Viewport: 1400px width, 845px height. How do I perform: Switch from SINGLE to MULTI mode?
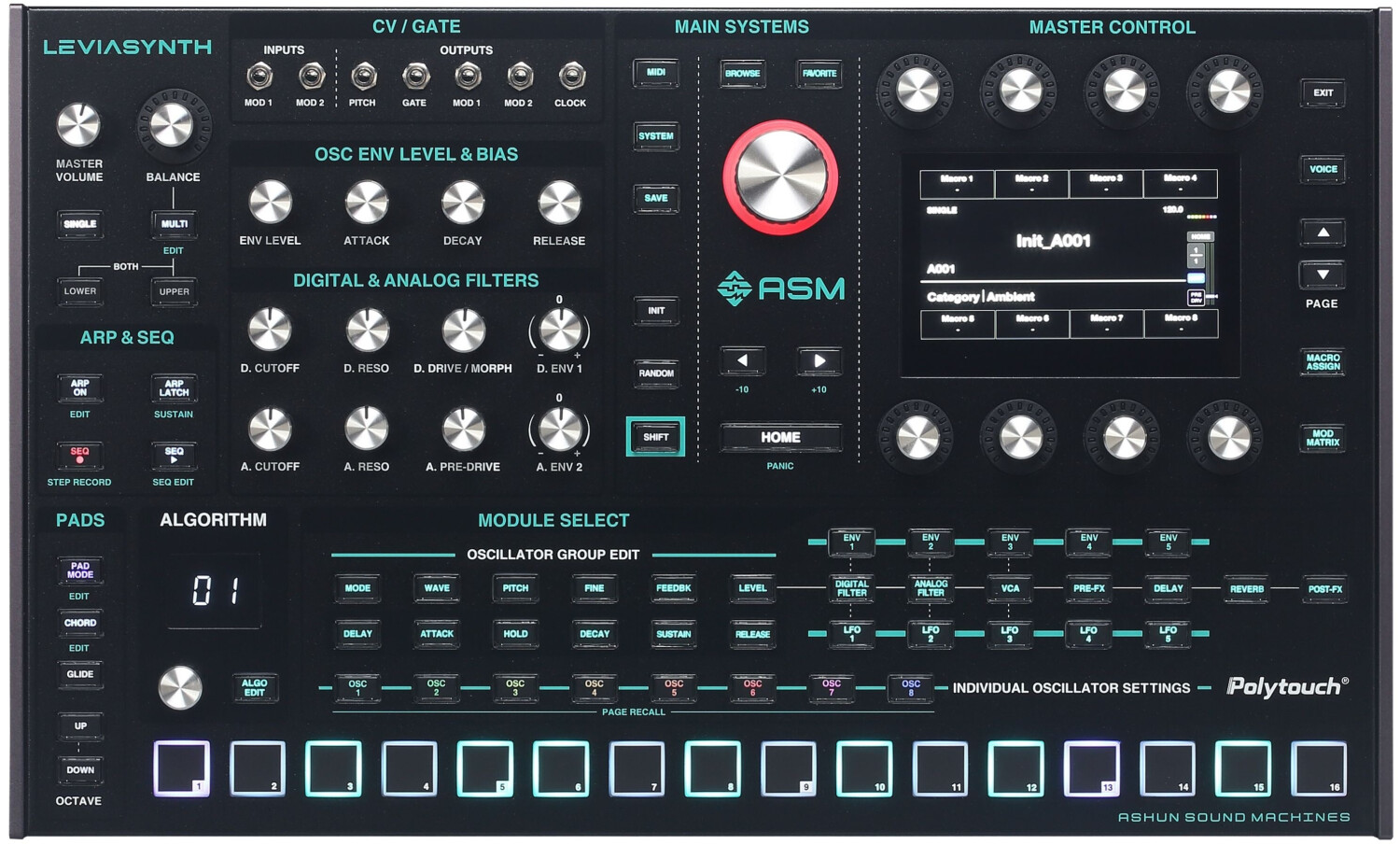174,223
